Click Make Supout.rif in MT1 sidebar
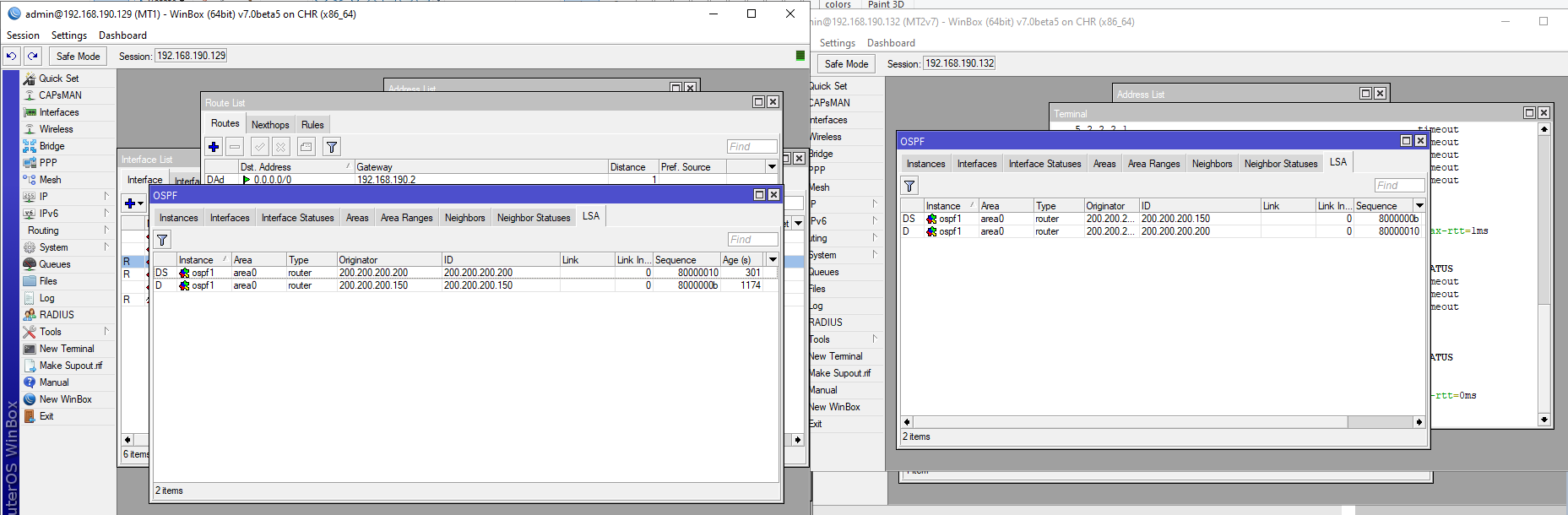Image resolution: width=1568 pixels, height=515 pixels. [71, 366]
